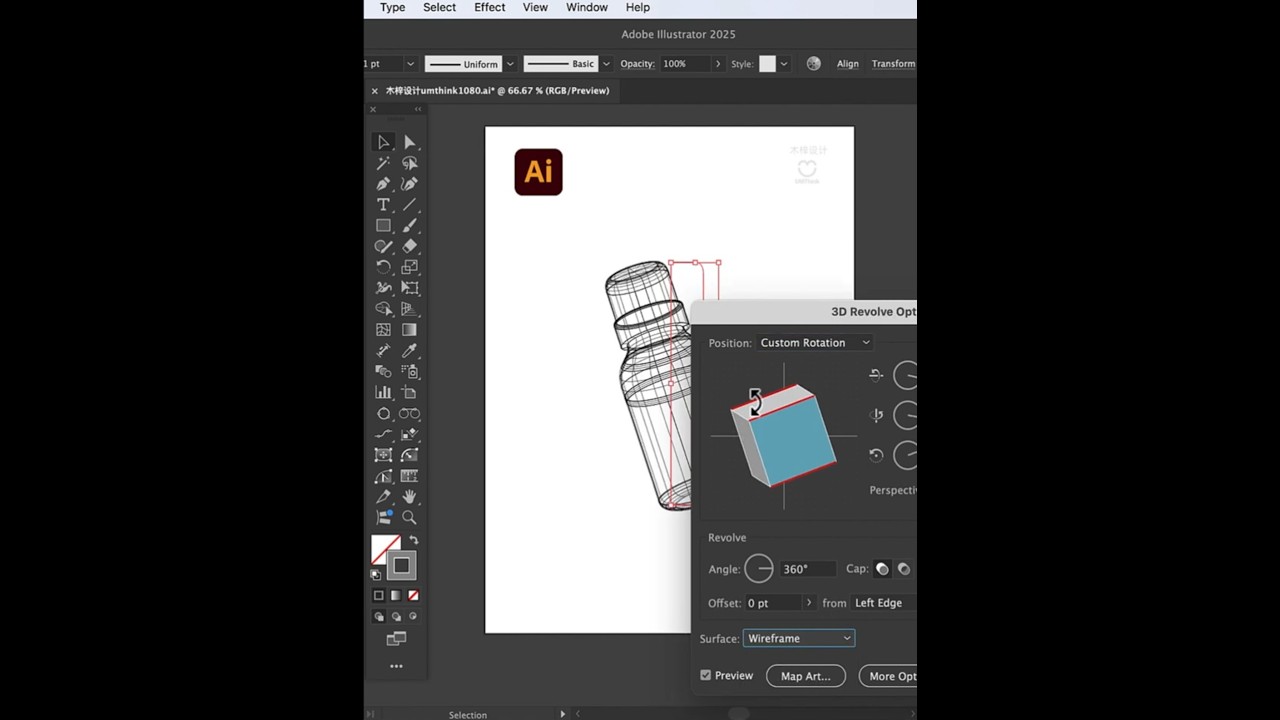Open stroke weight pt dropdown

(x=410, y=64)
